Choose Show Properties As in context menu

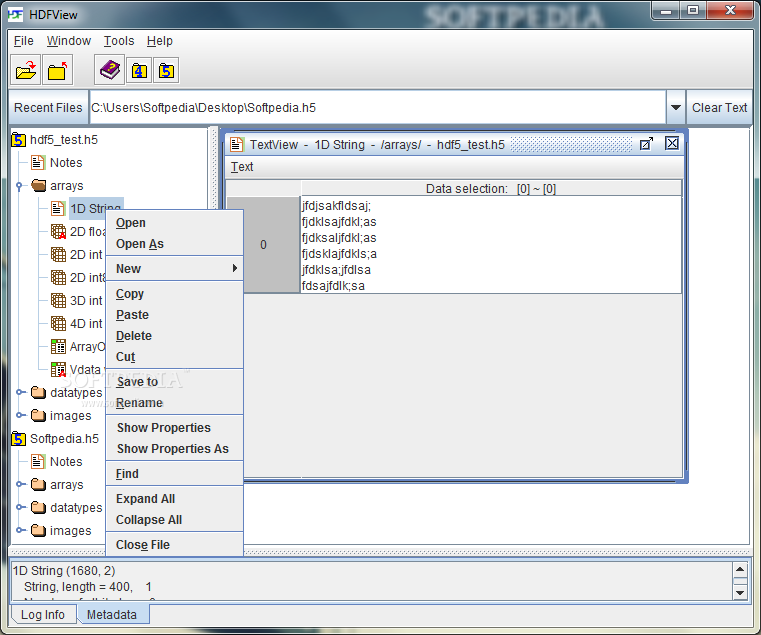(x=174, y=449)
